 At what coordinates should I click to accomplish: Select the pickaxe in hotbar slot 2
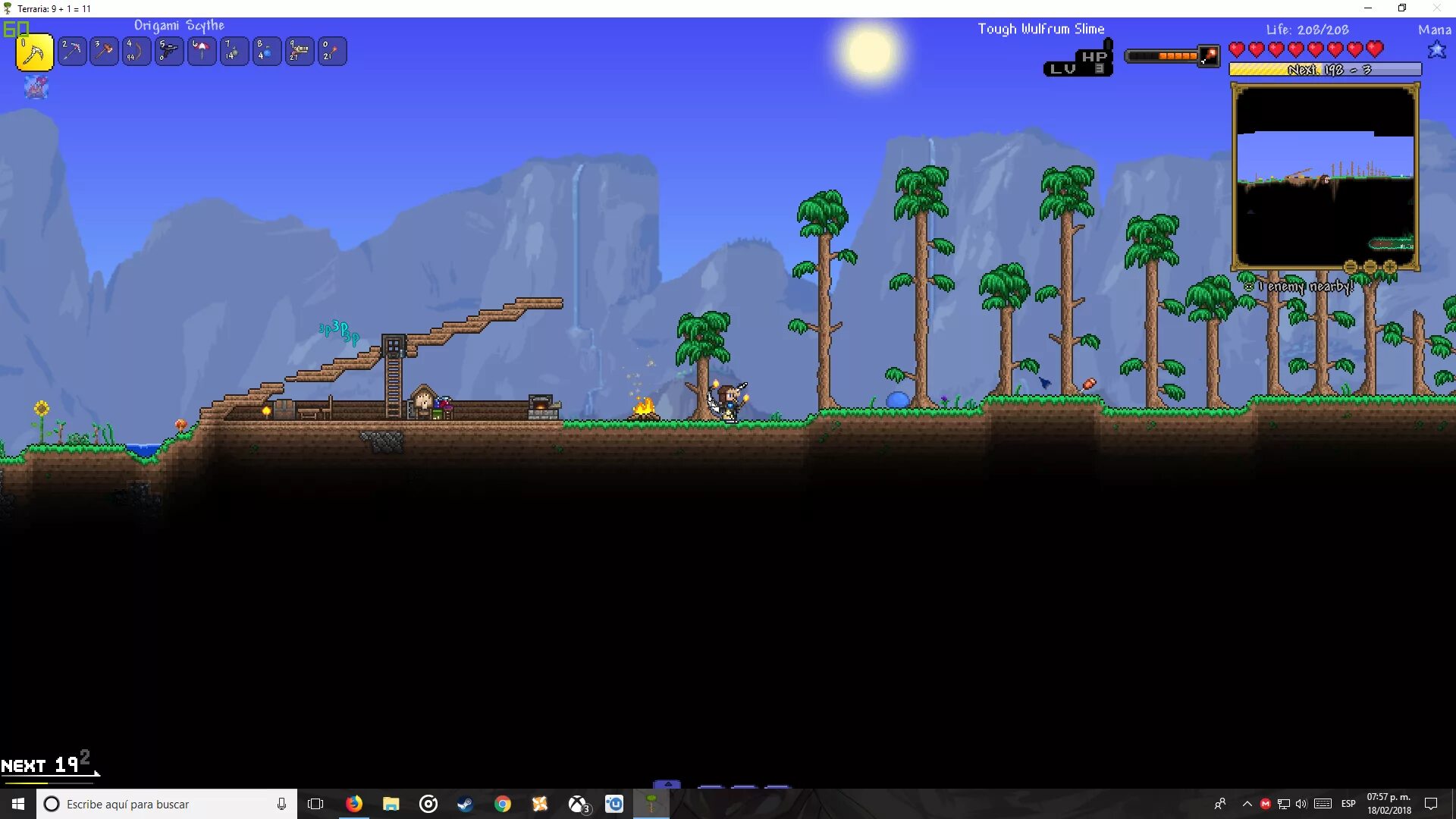[x=72, y=52]
